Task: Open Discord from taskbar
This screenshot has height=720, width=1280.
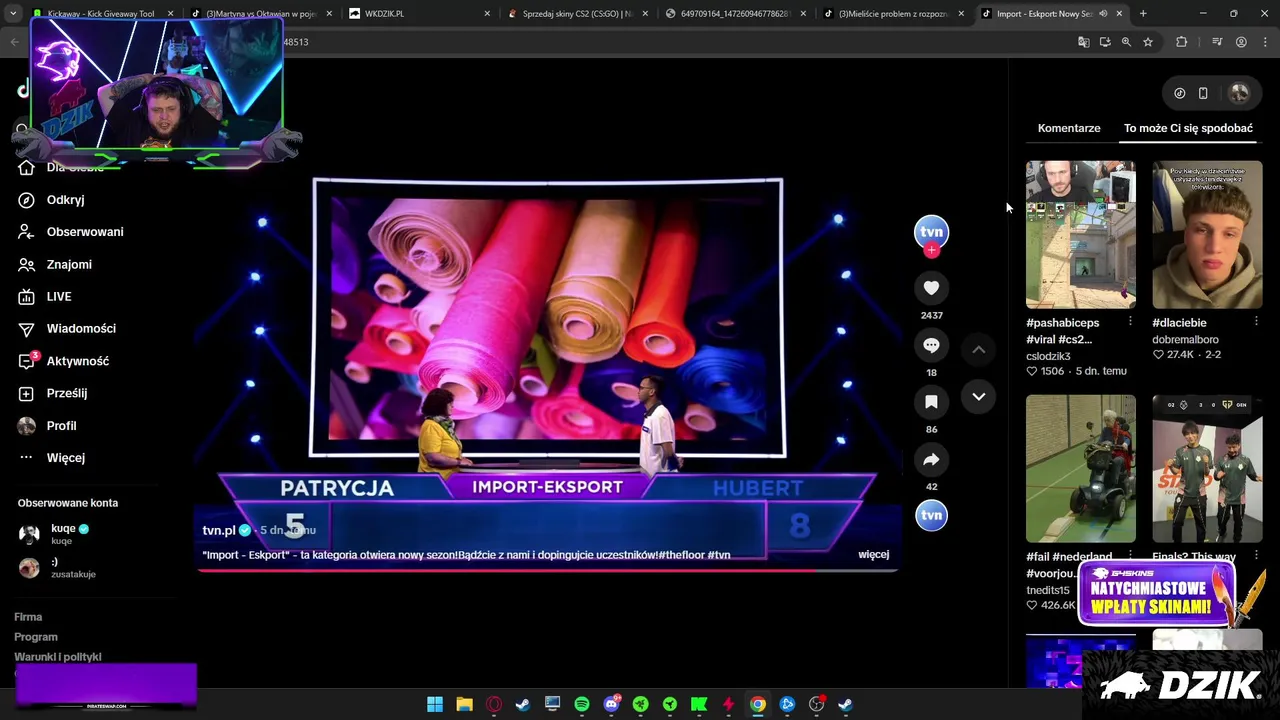Action: click(611, 704)
